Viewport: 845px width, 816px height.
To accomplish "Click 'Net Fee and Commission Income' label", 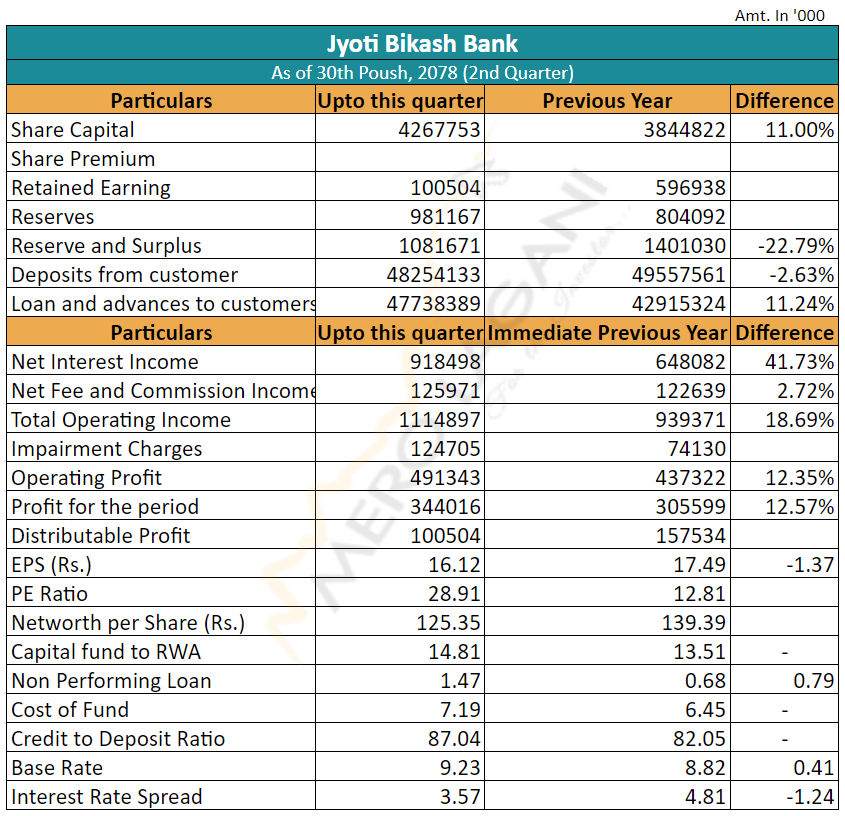I will click(163, 391).
